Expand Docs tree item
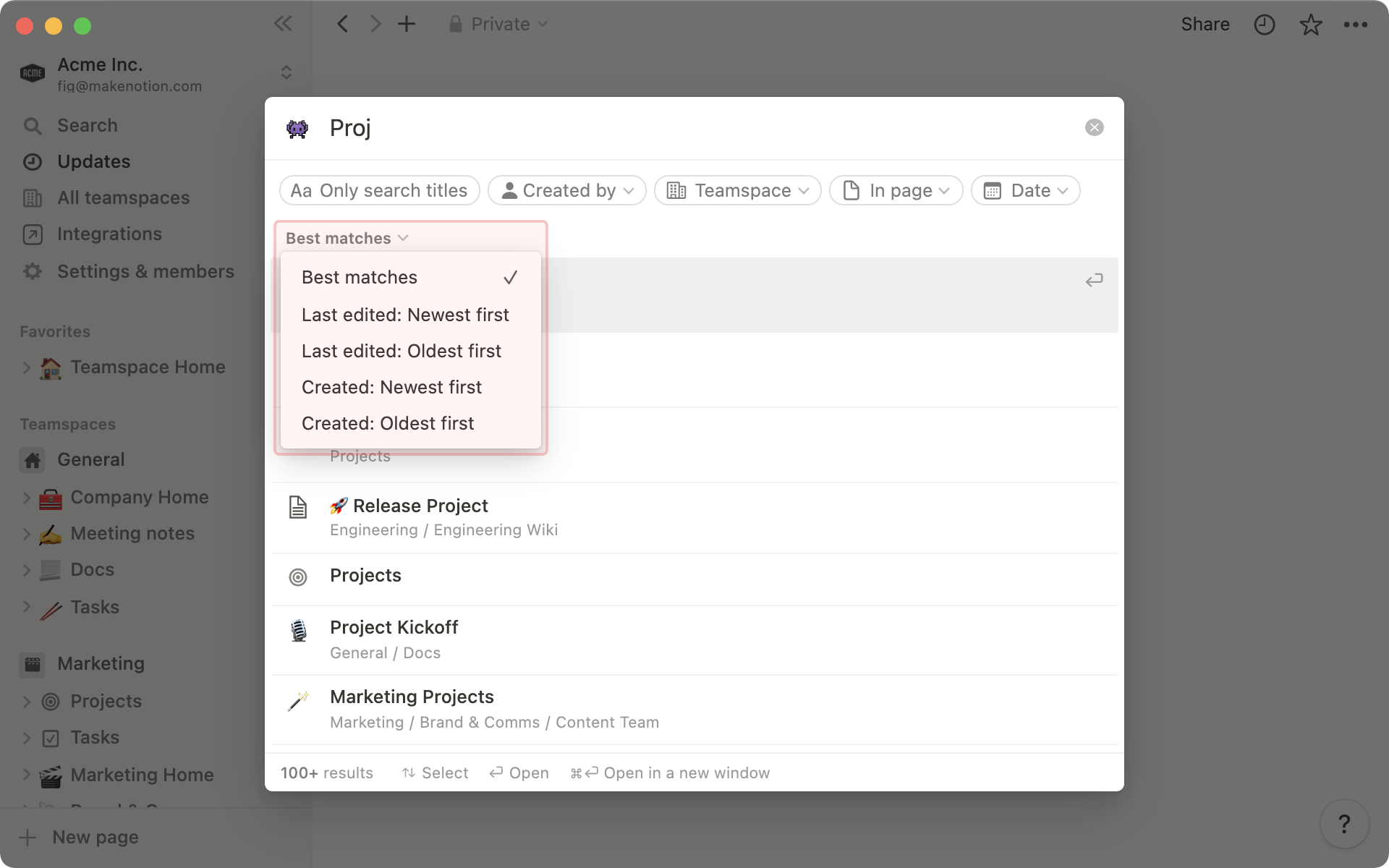The width and height of the screenshot is (1389, 868). coord(27,570)
